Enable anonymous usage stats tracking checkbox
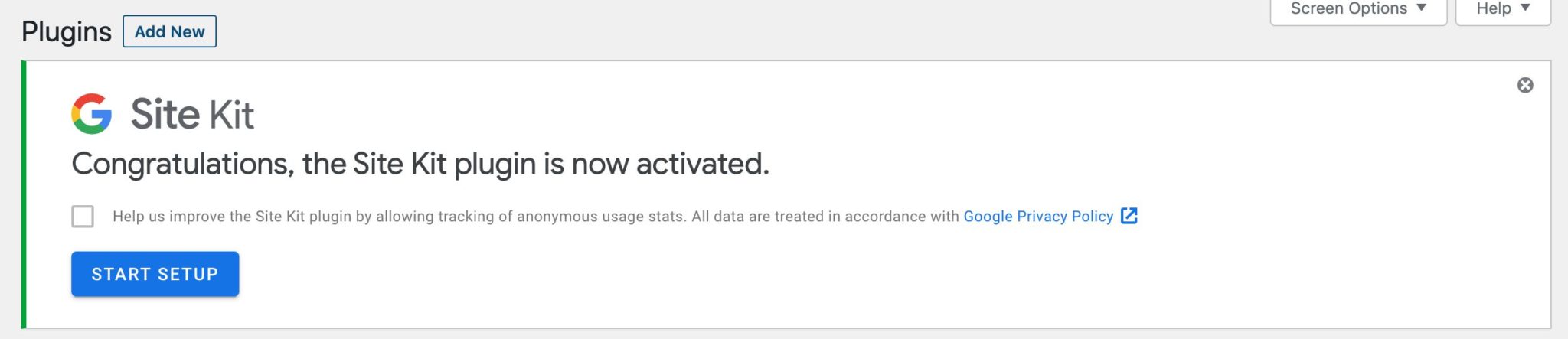The width and height of the screenshot is (1568, 339). click(83, 217)
